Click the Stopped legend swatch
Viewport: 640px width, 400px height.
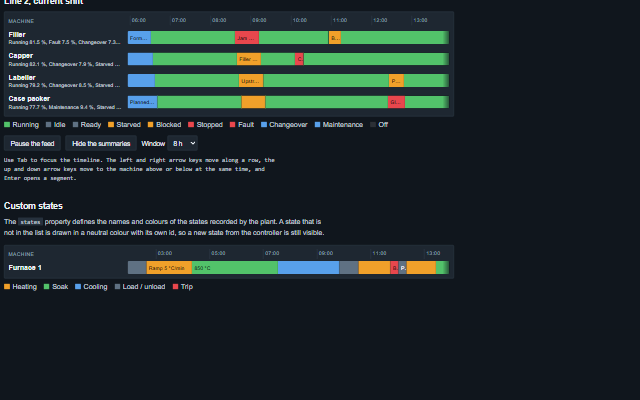coord(191,124)
